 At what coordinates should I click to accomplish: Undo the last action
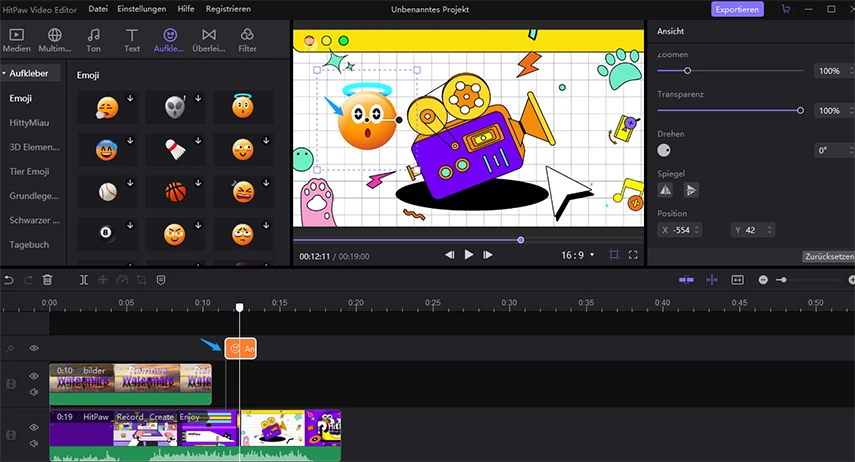click(9, 280)
